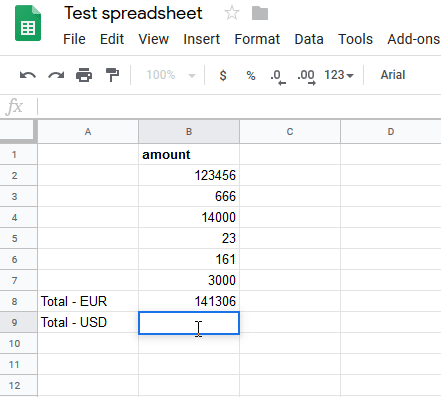Image resolution: width=441 pixels, height=397 pixels.
Task: Open the 100% zoom dropdown
Action: pyautogui.click(x=171, y=75)
